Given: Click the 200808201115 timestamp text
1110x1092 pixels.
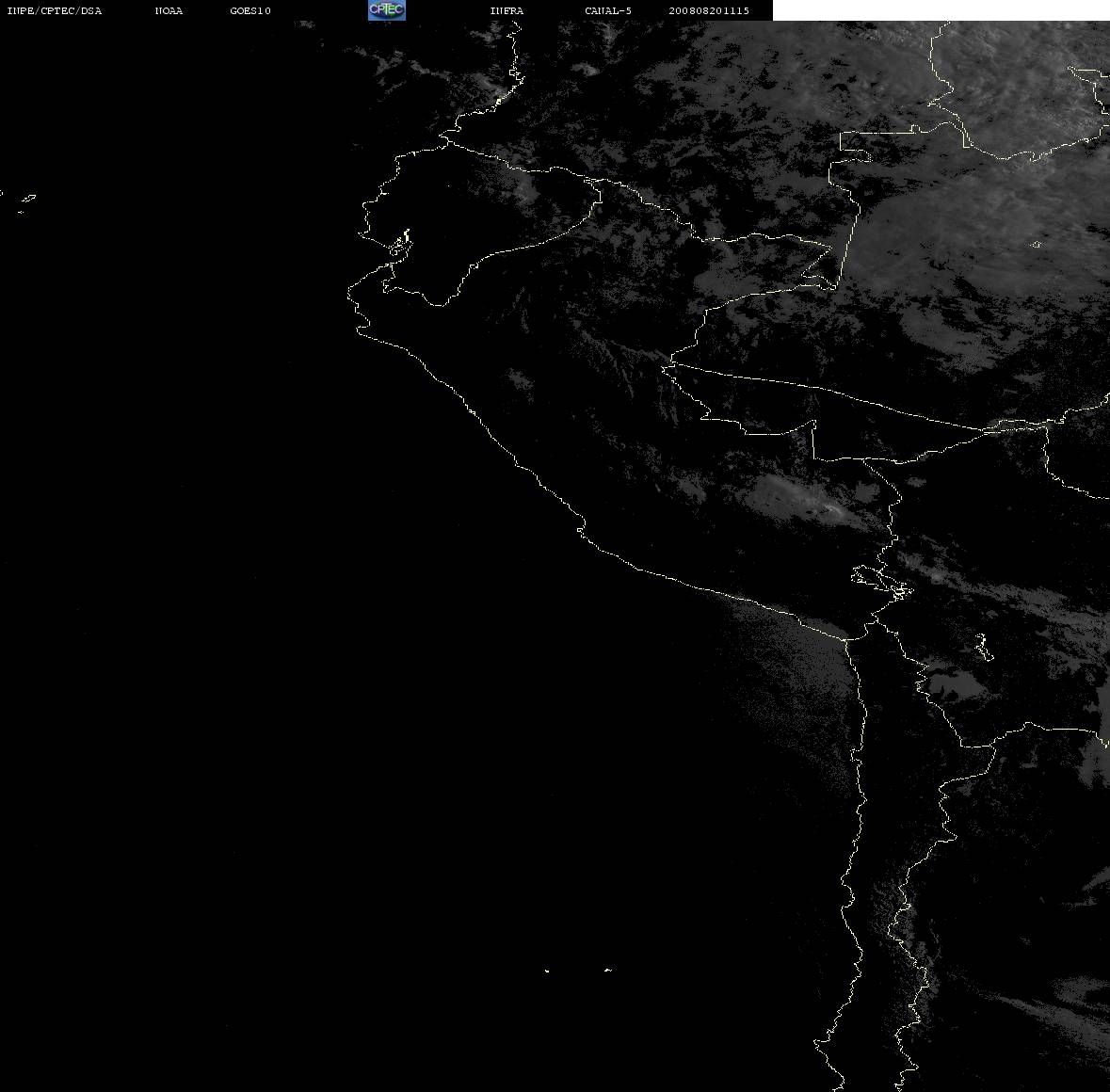Looking at the screenshot, I should [709, 10].
